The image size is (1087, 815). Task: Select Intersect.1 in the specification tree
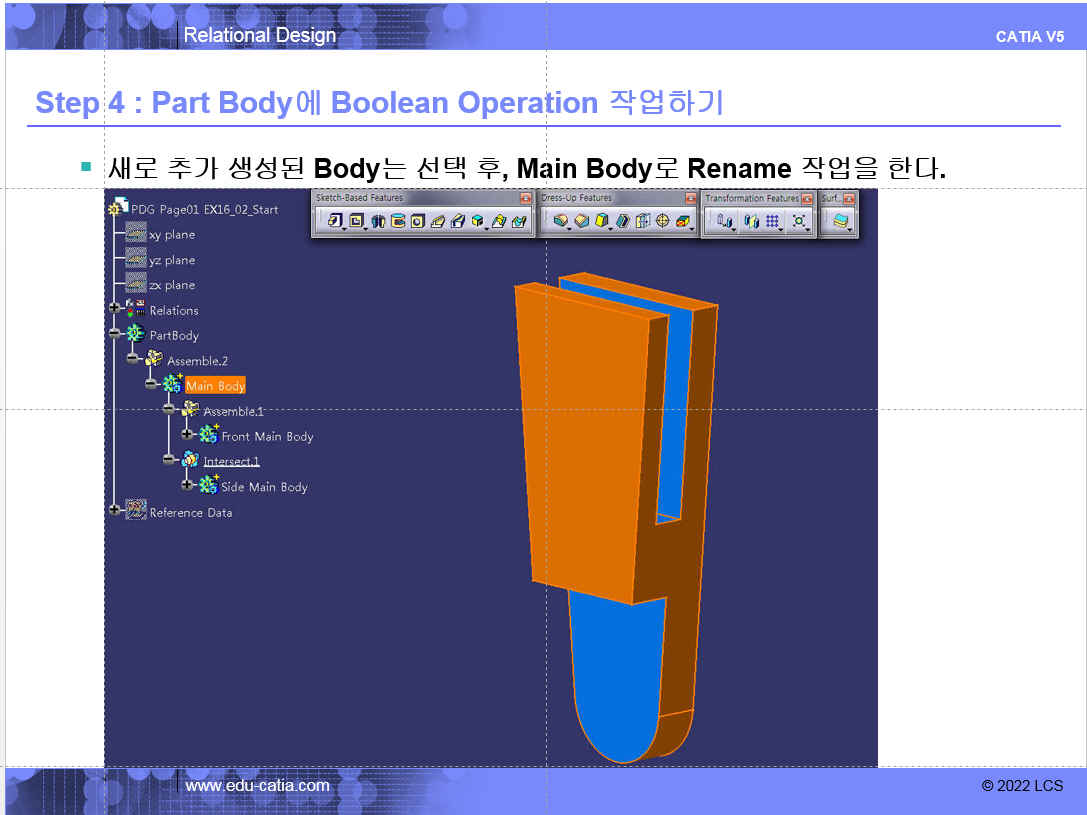231,461
